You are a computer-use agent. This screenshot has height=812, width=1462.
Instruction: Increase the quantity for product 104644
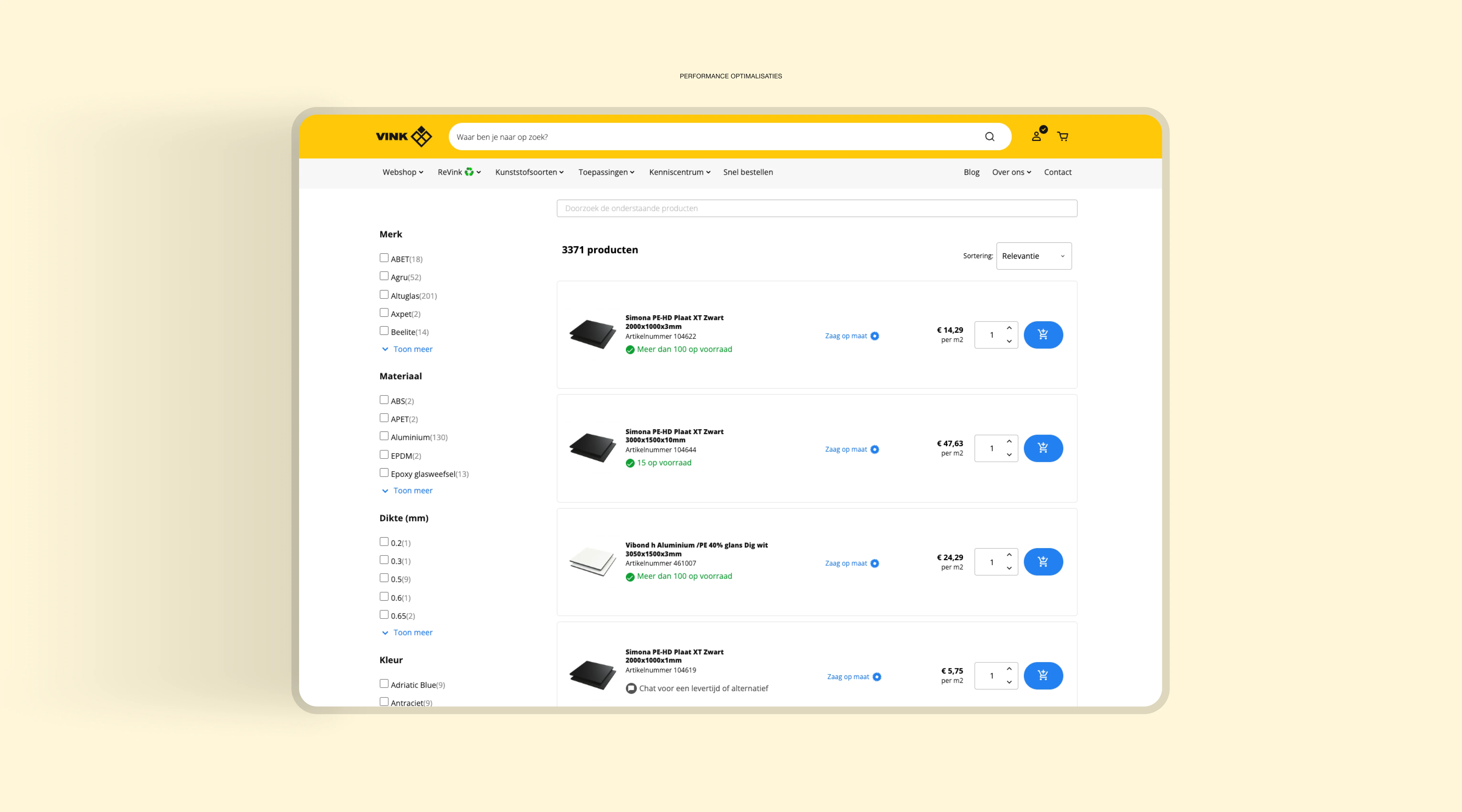1009,441
